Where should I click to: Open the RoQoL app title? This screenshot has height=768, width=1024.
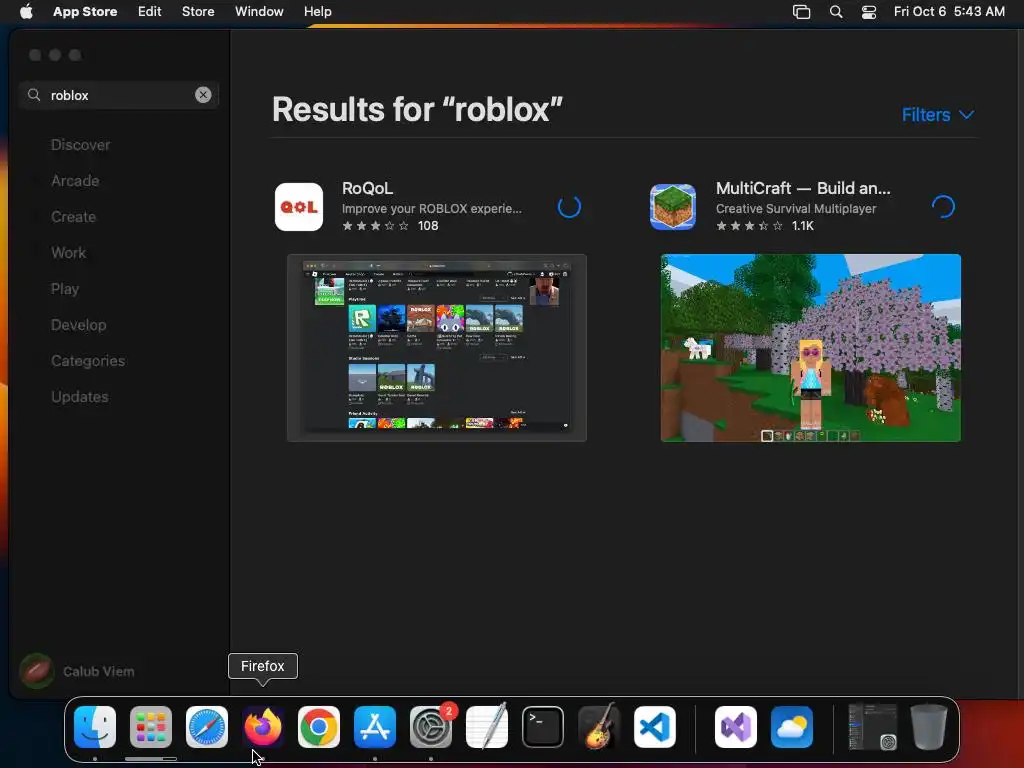pos(367,188)
